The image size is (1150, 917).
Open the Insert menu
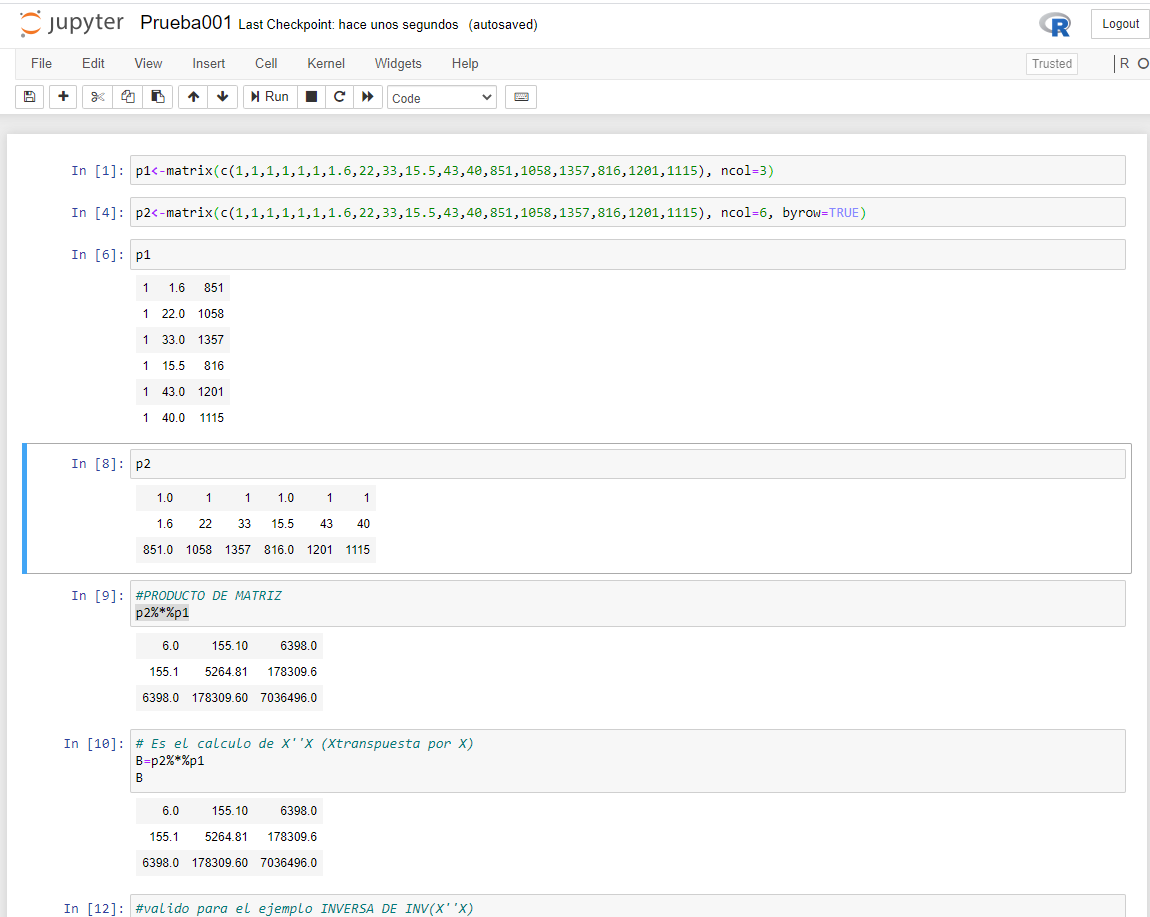pos(208,63)
